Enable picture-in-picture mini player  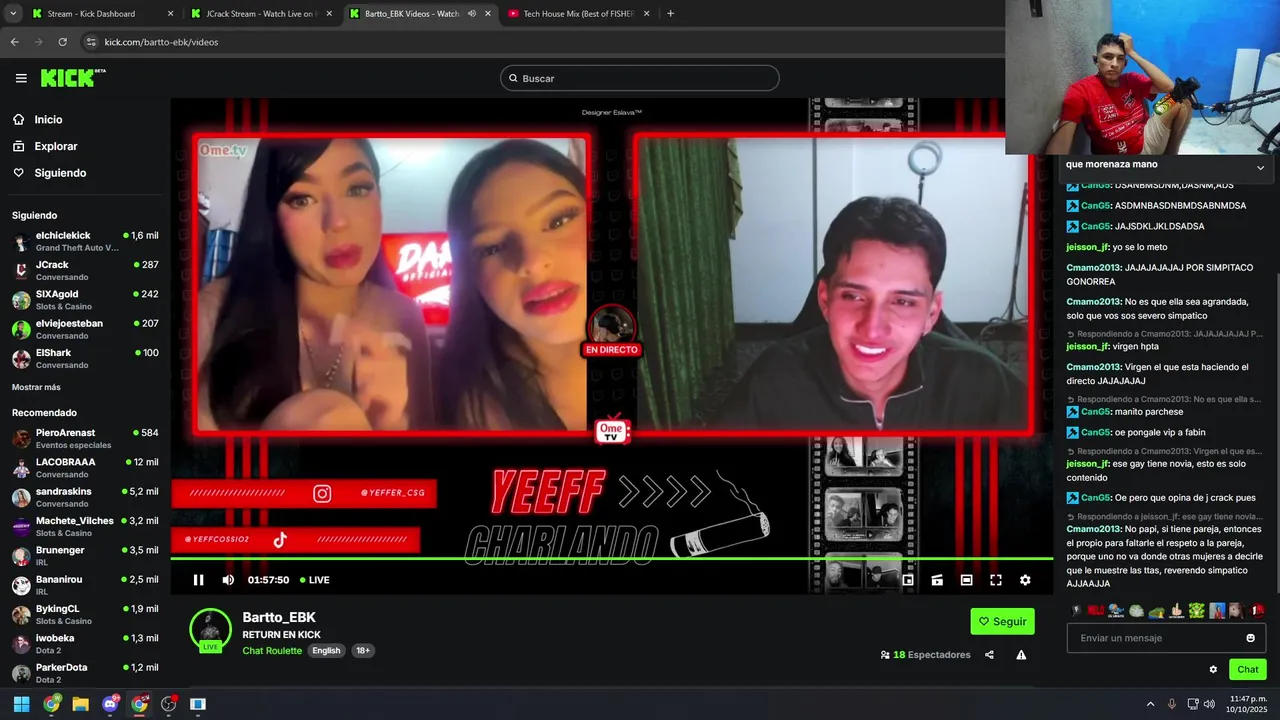(x=908, y=580)
